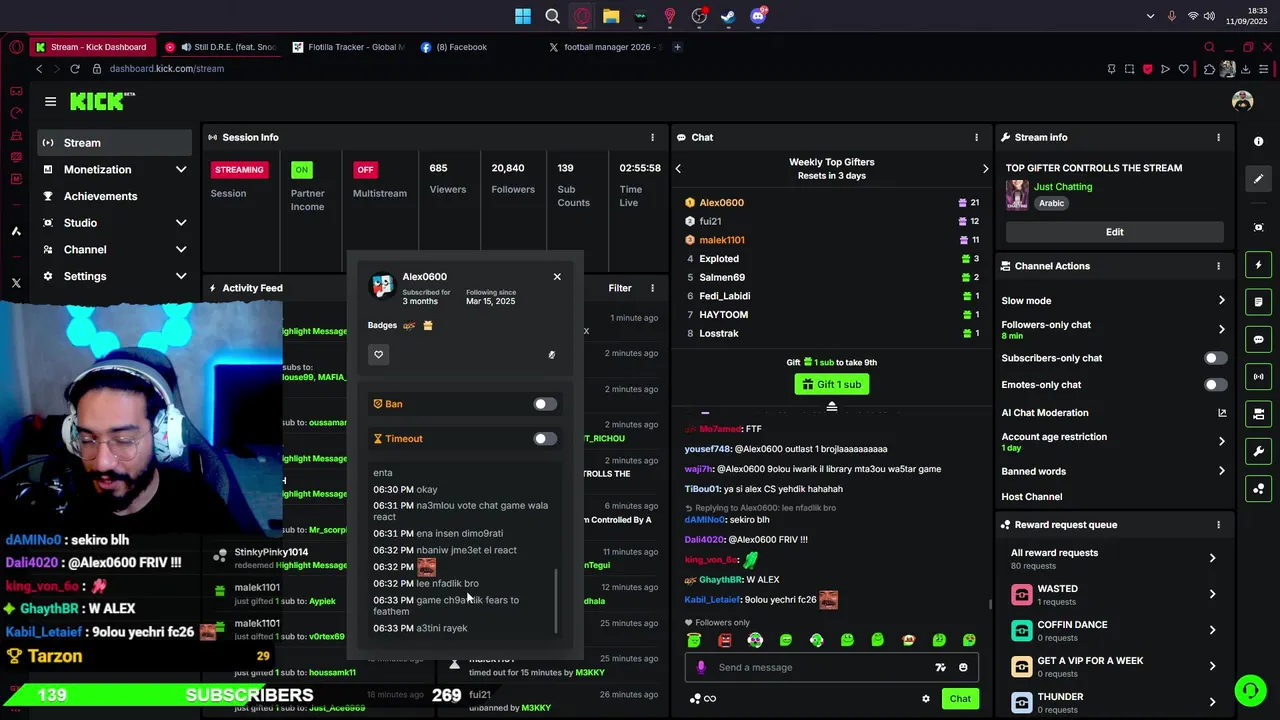The image size is (1280, 720).
Task: Click Just Chatting category link
Action: tap(1063, 187)
